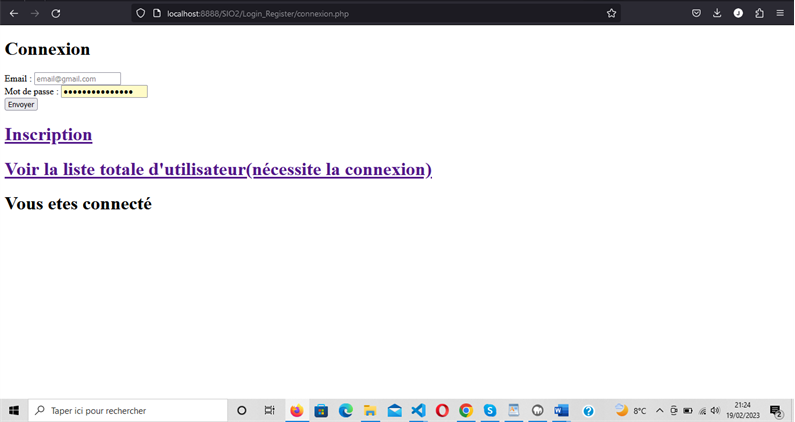Open Visual Studio Code from the taskbar
The image size is (795, 422).
(x=418, y=410)
